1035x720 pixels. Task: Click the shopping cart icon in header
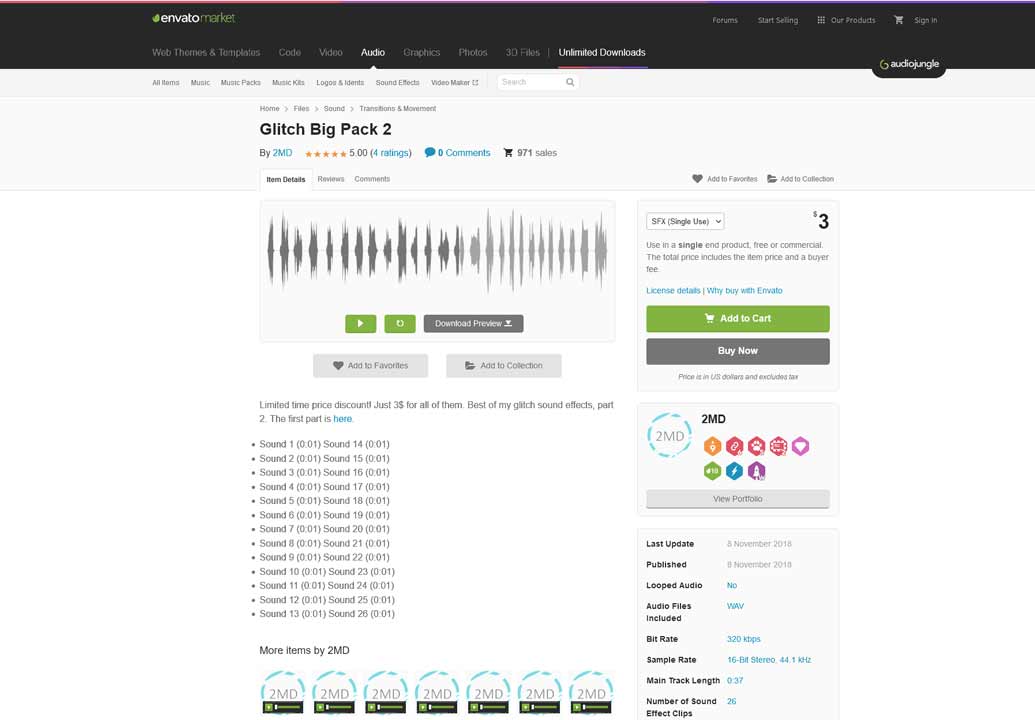[898, 20]
